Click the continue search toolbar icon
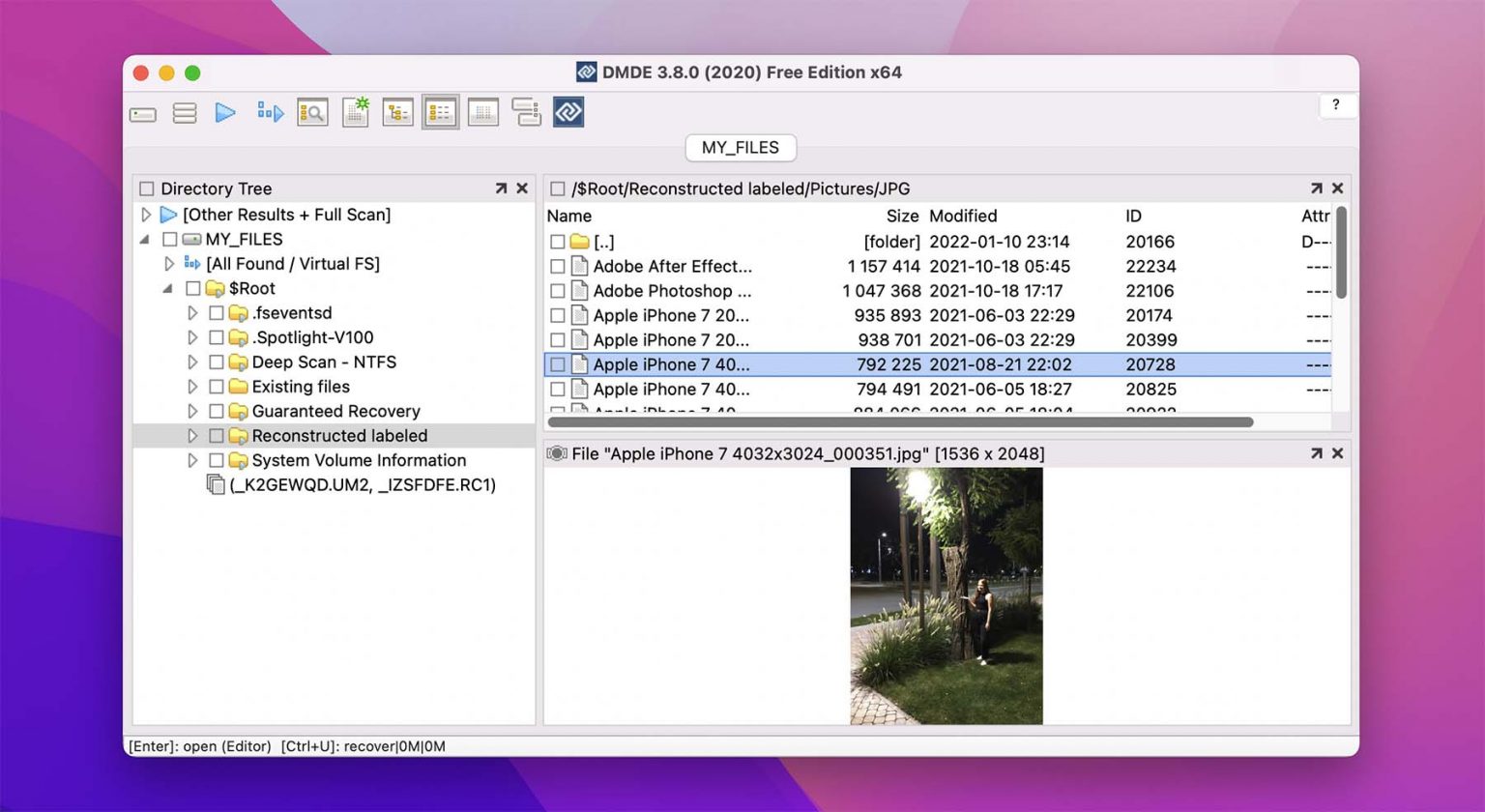Viewport: 1485px width, 812px height. click(x=269, y=112)
